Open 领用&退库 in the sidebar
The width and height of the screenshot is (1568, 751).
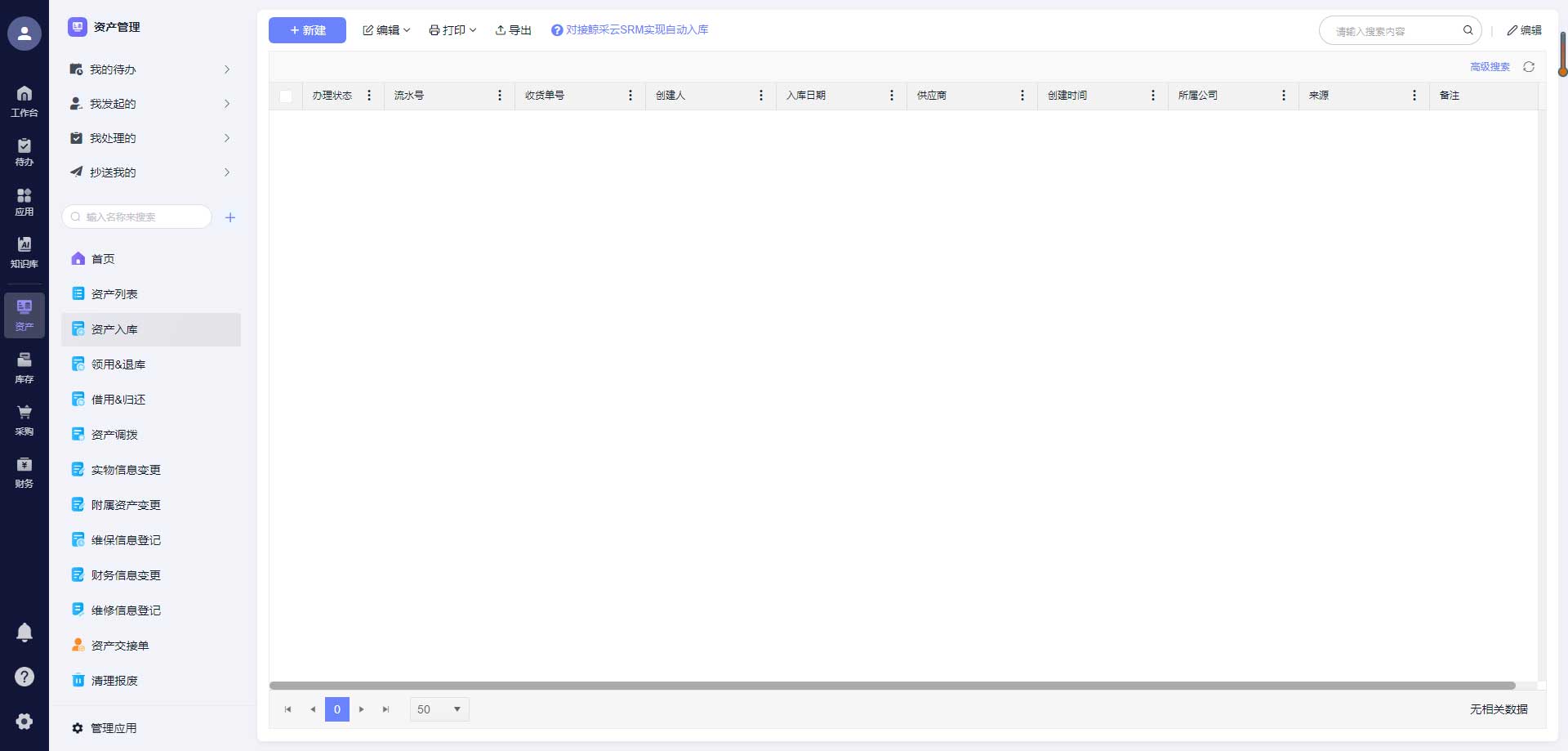[x=118, y=364]
